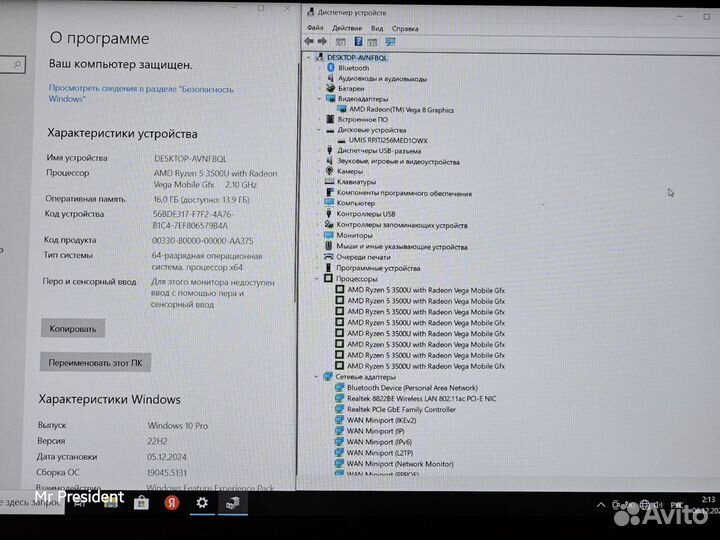Select WAN Miniport (L2TP)

[380, 453]
